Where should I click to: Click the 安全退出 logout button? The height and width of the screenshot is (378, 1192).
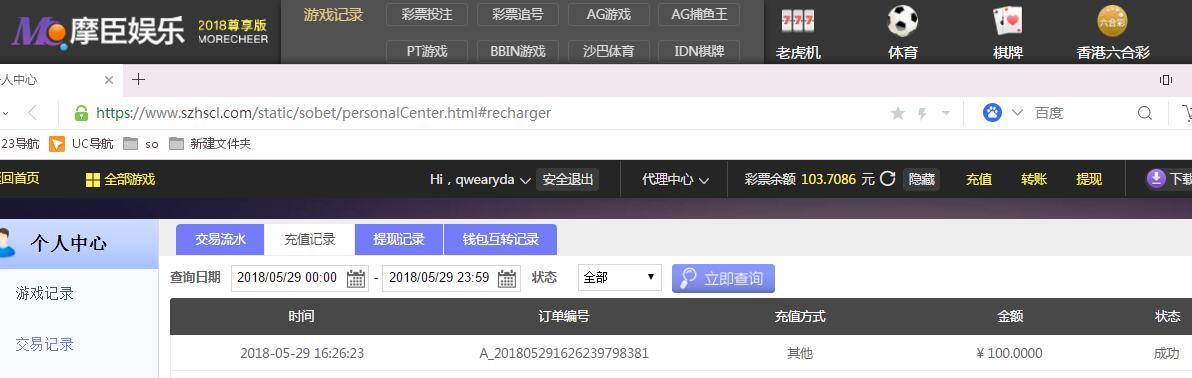pos(567,179)
